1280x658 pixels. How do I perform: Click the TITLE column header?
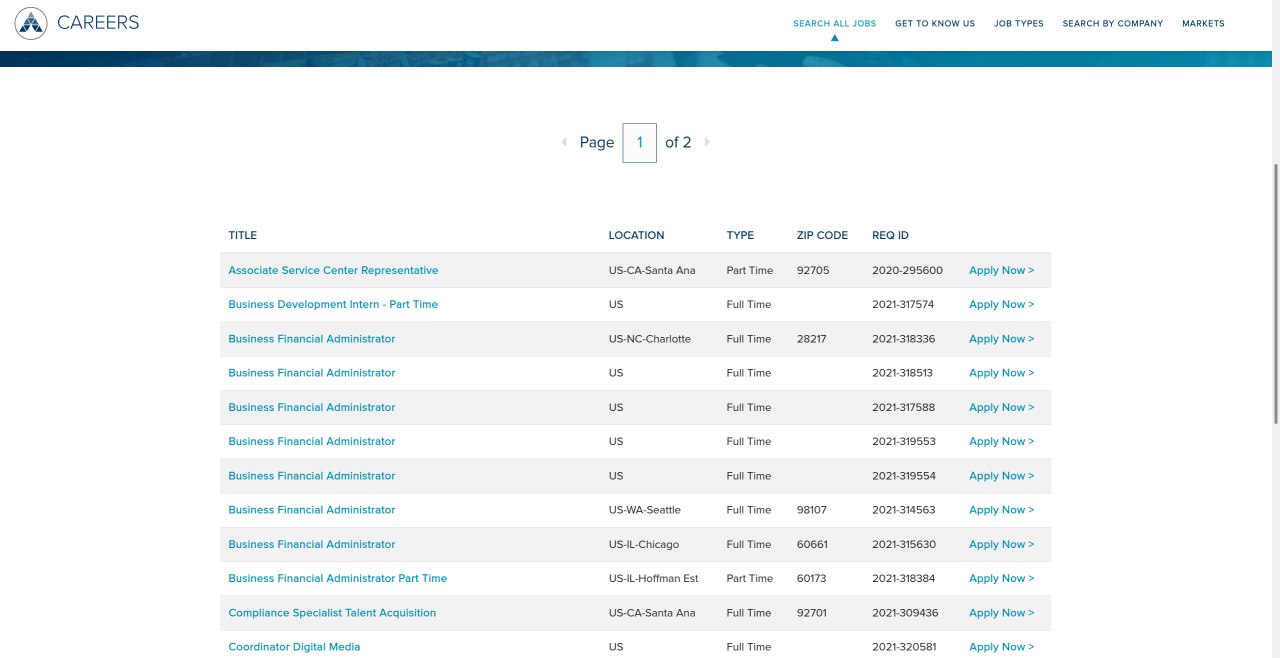click(x=242, y=236)
